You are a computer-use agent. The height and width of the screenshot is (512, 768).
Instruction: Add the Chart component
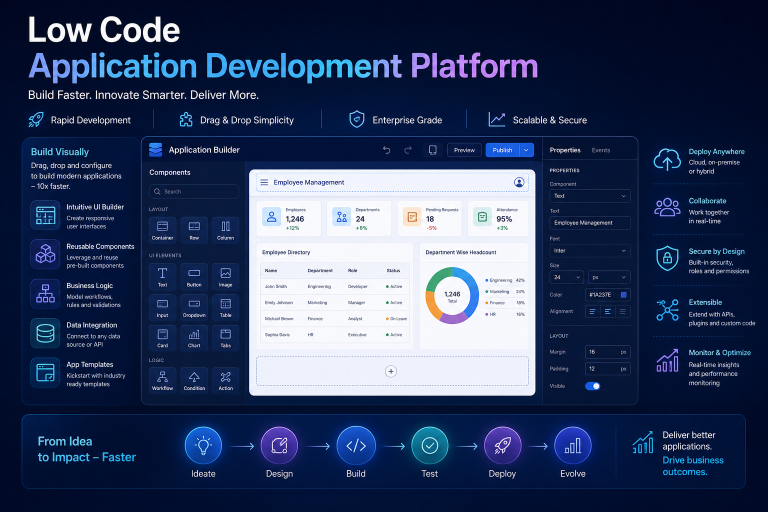click(x=194, y=338)
